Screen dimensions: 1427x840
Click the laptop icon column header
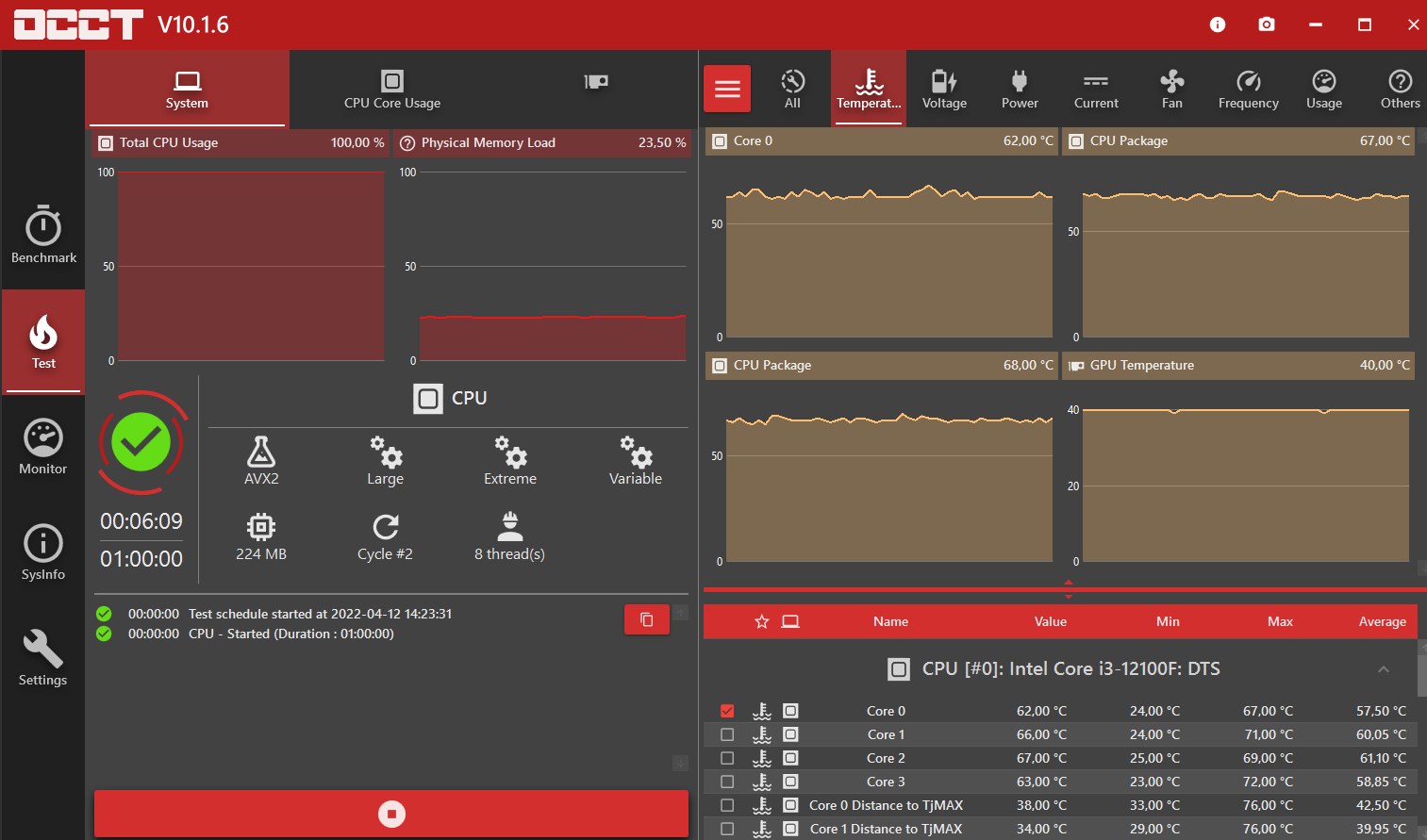pyautogui.click(x=790, y=621)
